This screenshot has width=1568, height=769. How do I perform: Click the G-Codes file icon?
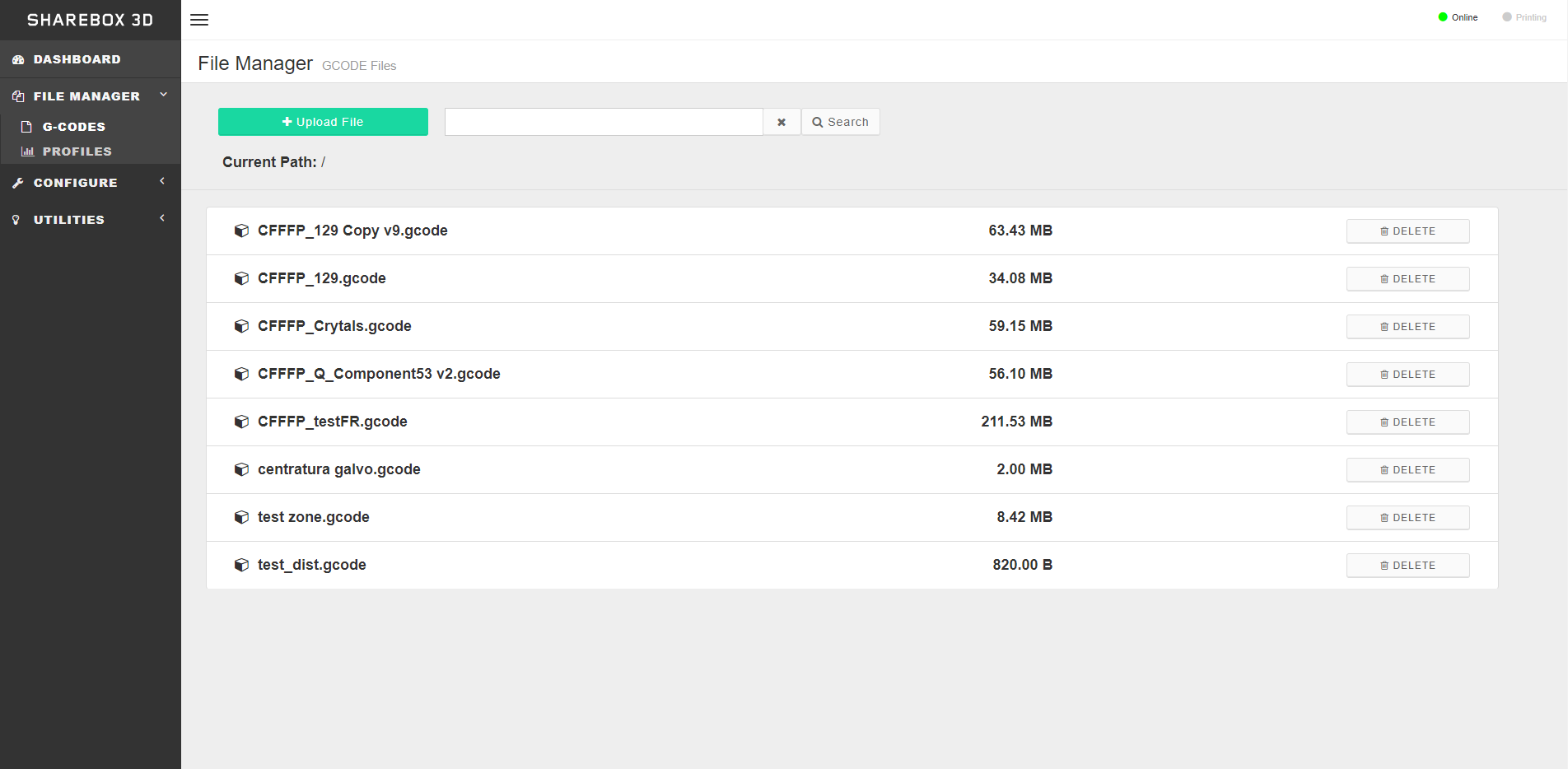click(26, 127)
